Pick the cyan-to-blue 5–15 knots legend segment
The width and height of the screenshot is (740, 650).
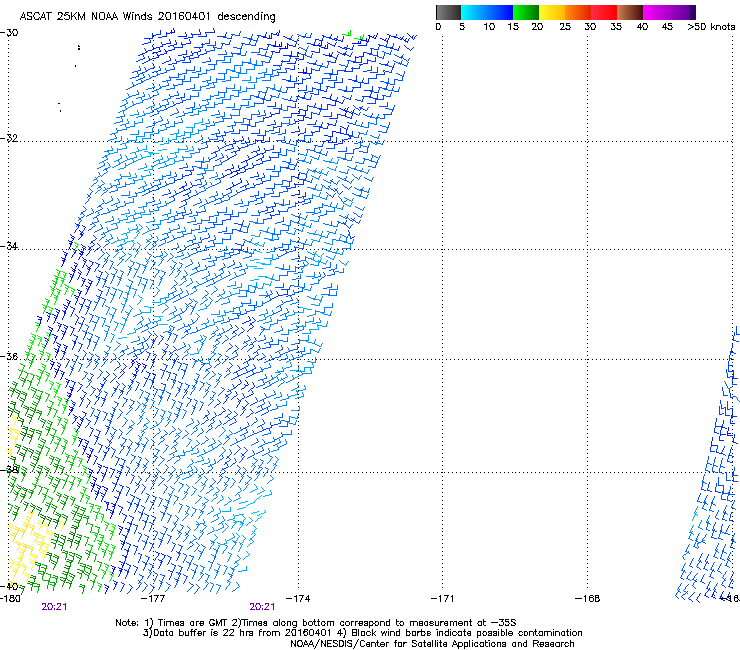pos(487,12)
